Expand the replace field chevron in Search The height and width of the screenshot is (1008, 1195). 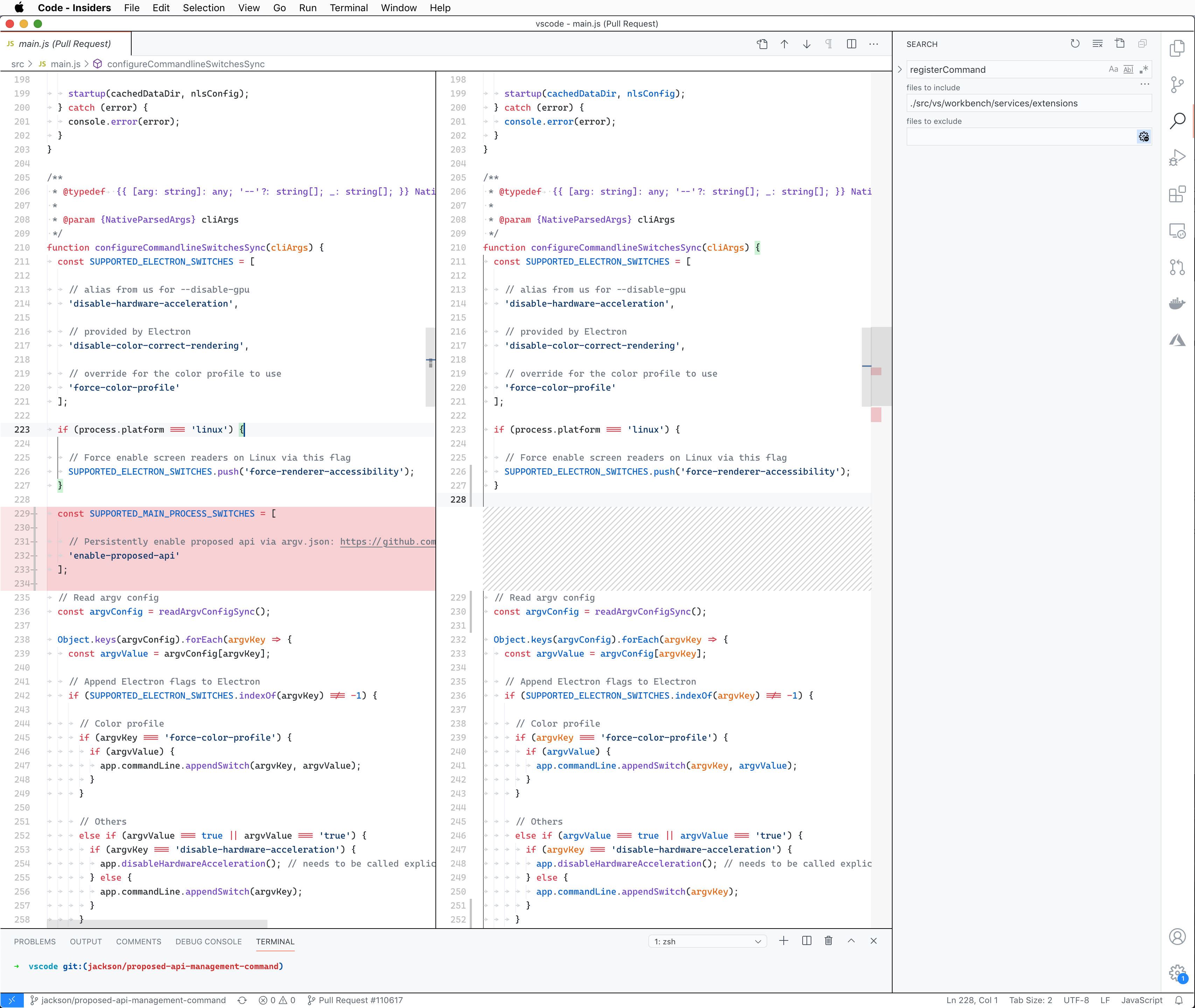(899, 69)
